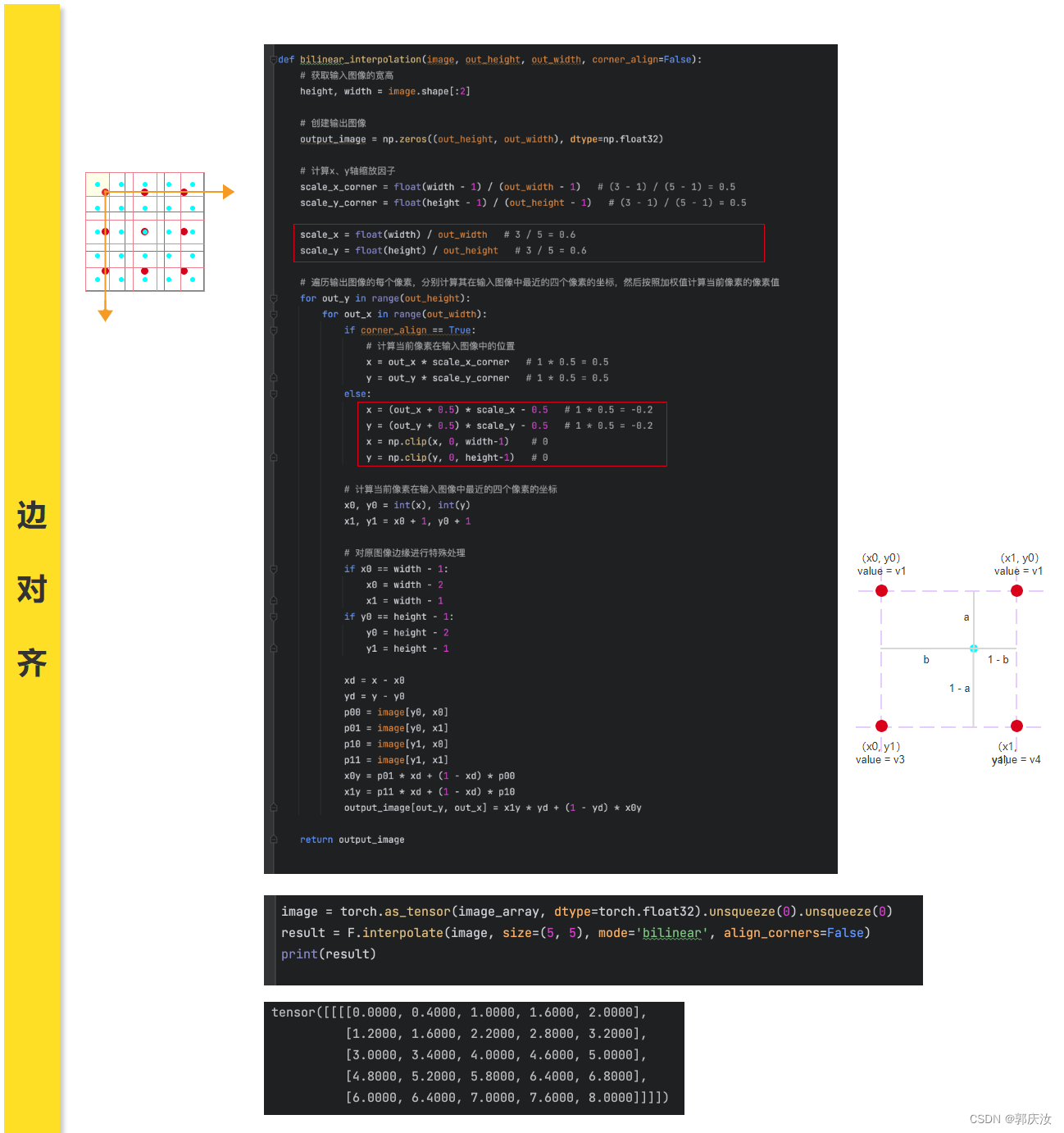This screenshot has height=1133, width=1064.
Task: Click the 'output_image[out_y, out_x] =' assignment line
Action: coord(493,808)
